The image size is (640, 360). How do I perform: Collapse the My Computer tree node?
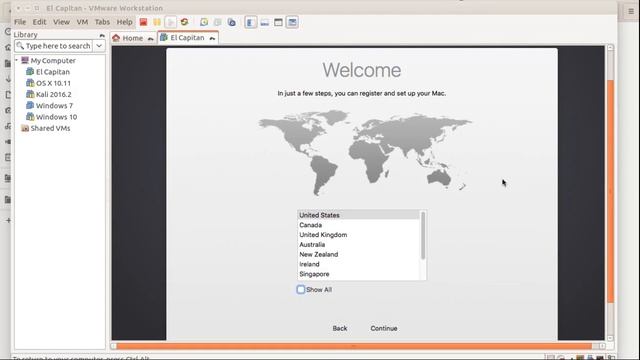[17, 60]
